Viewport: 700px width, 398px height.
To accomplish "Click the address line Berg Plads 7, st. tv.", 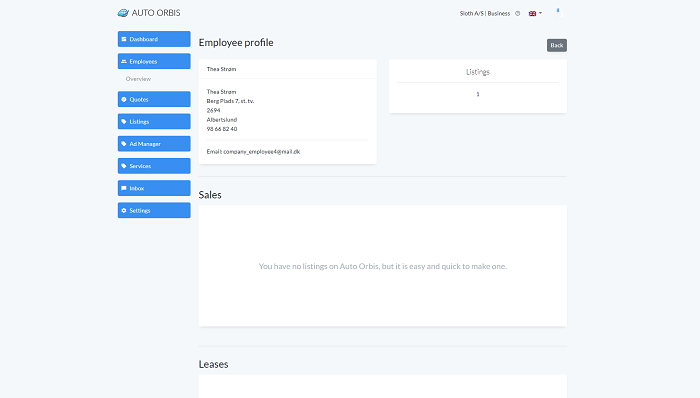I will 230,101.
